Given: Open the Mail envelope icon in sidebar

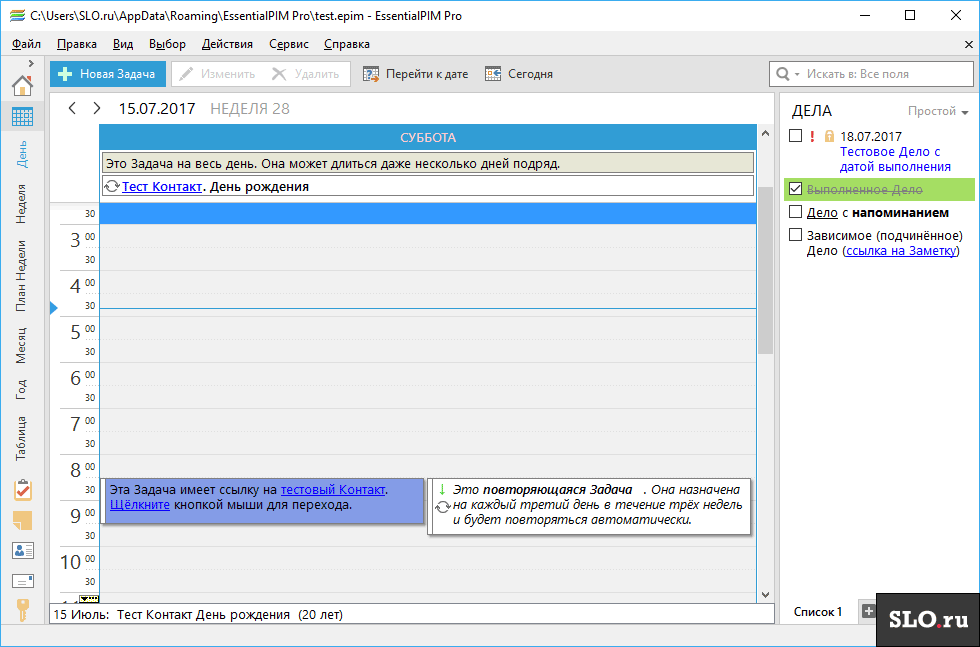Looking at the screenshot, I should click(x=22, y=581).
